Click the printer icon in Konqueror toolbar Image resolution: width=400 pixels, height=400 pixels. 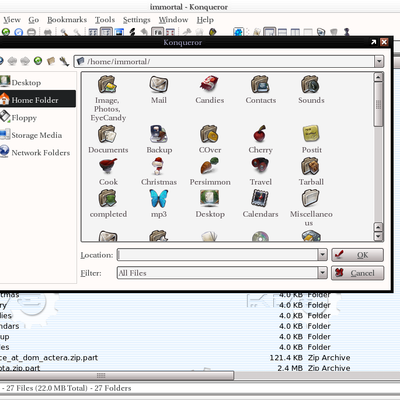tap(48, 32)
